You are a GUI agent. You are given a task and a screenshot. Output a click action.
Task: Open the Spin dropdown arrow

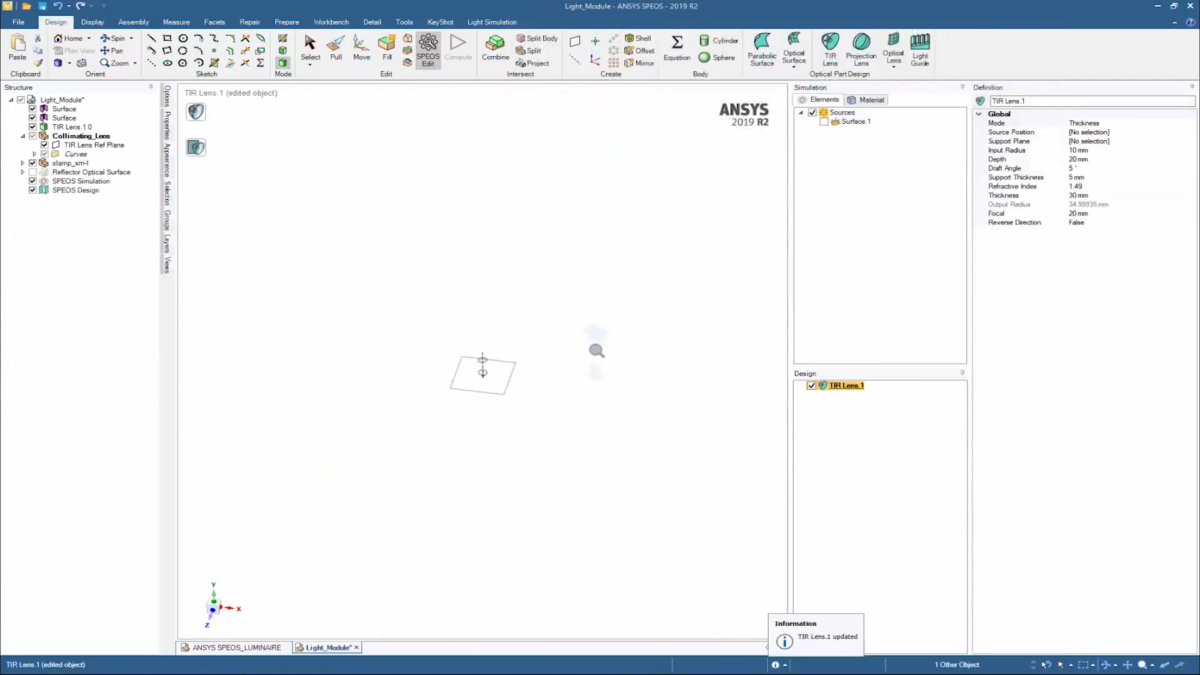point(130,38)
